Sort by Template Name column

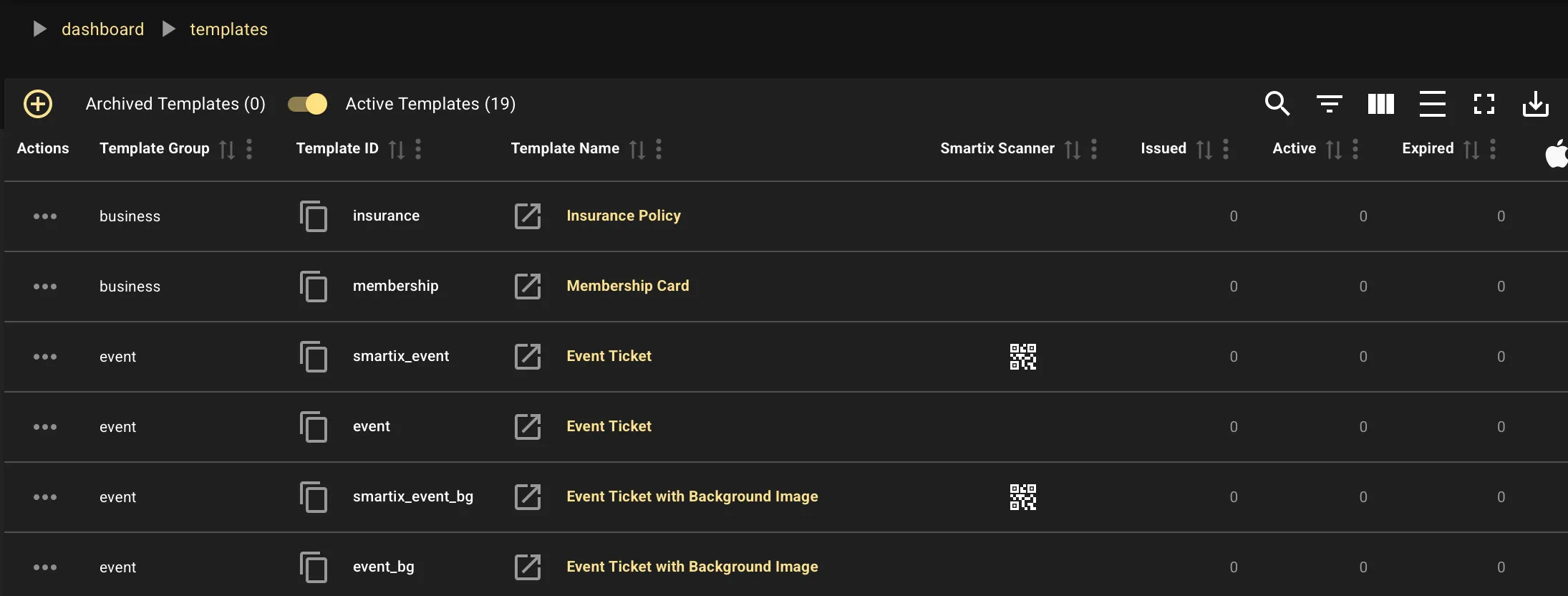[x=637, y=149]
